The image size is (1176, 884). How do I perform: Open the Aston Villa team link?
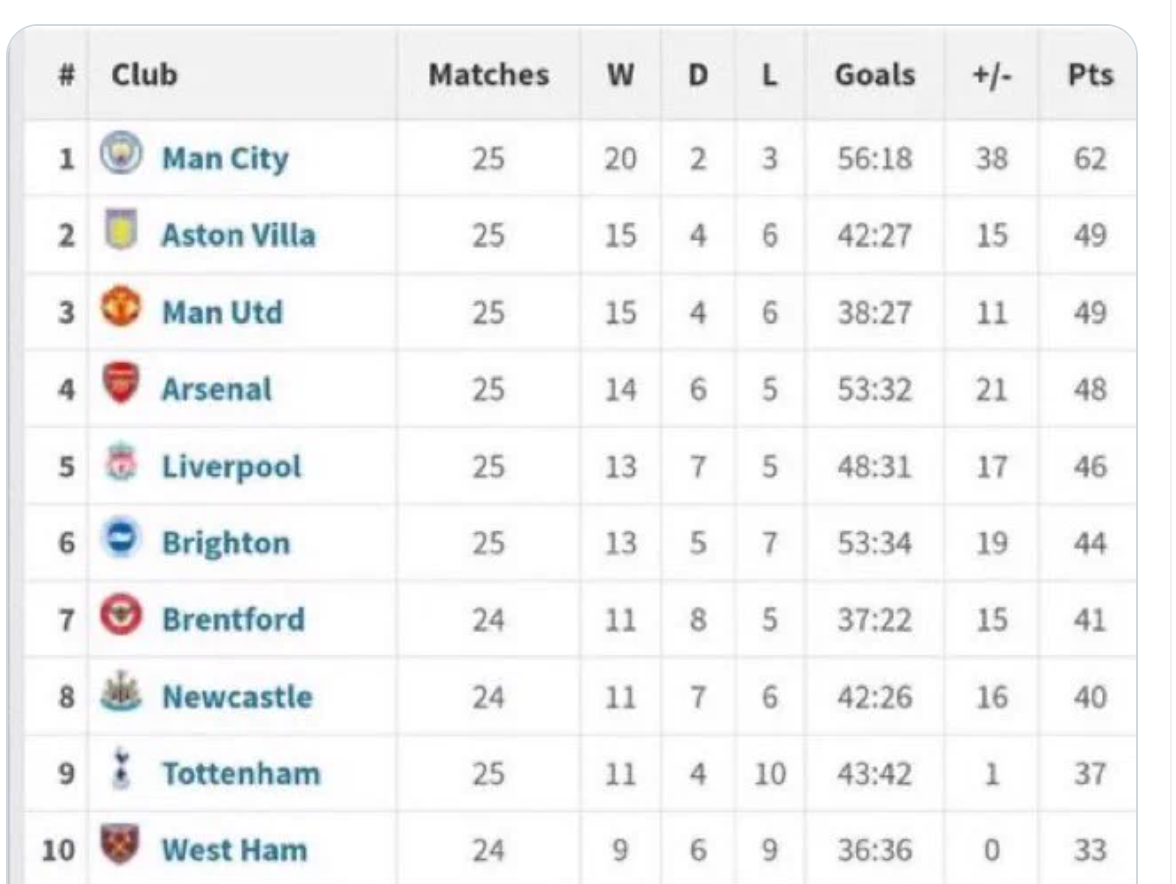tap(238, 235)
